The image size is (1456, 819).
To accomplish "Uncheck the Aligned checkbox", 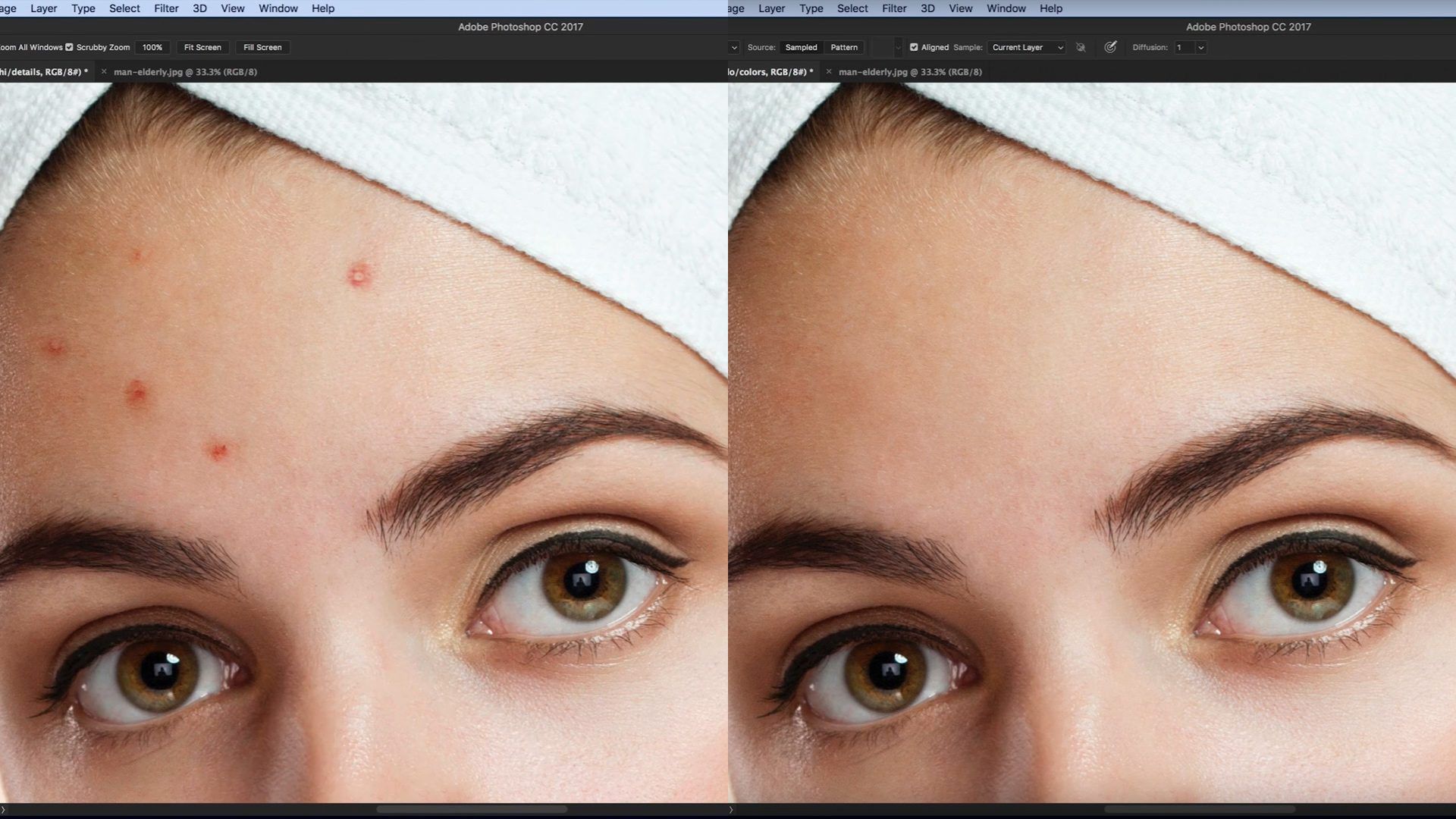I will (914, 47).
